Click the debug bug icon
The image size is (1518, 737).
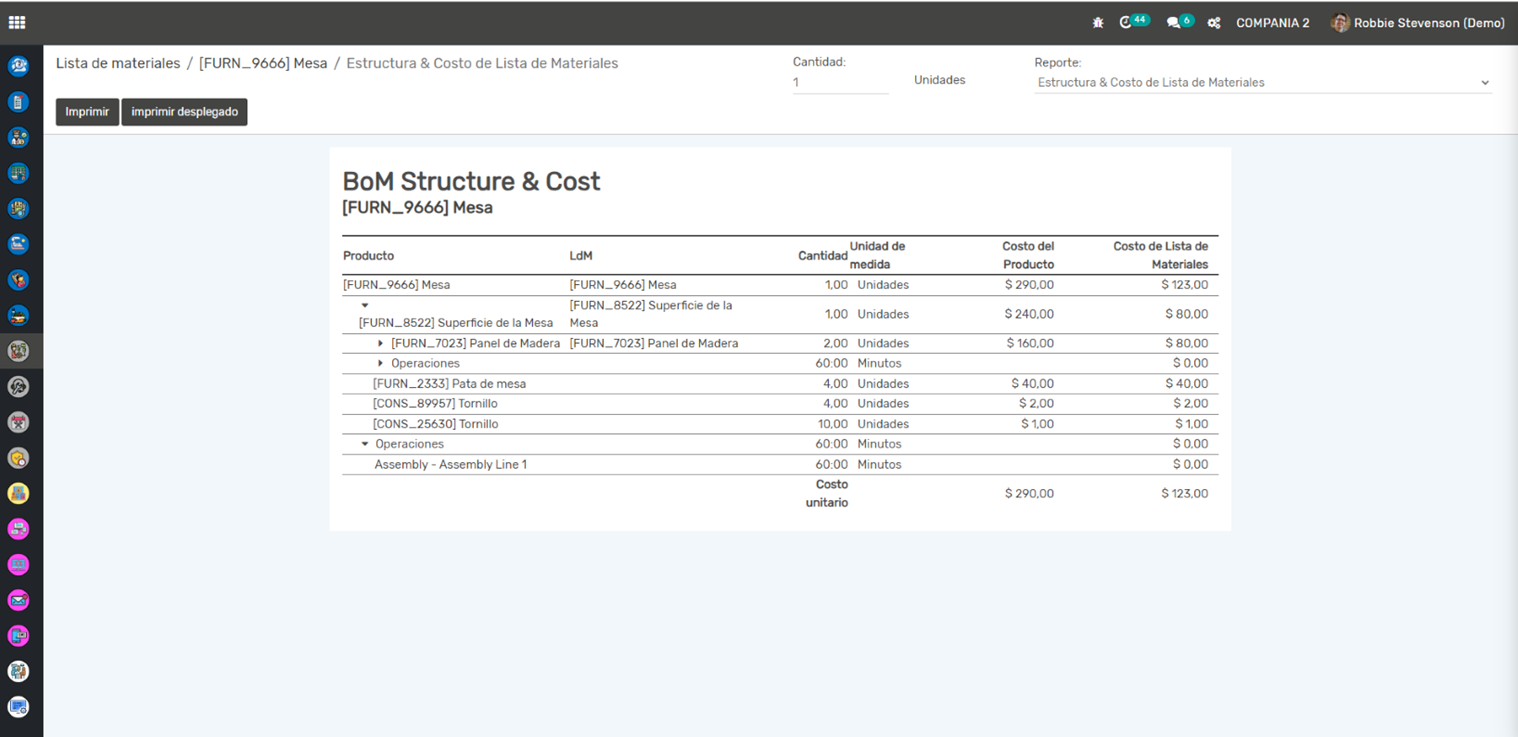tap(1098, 23)
